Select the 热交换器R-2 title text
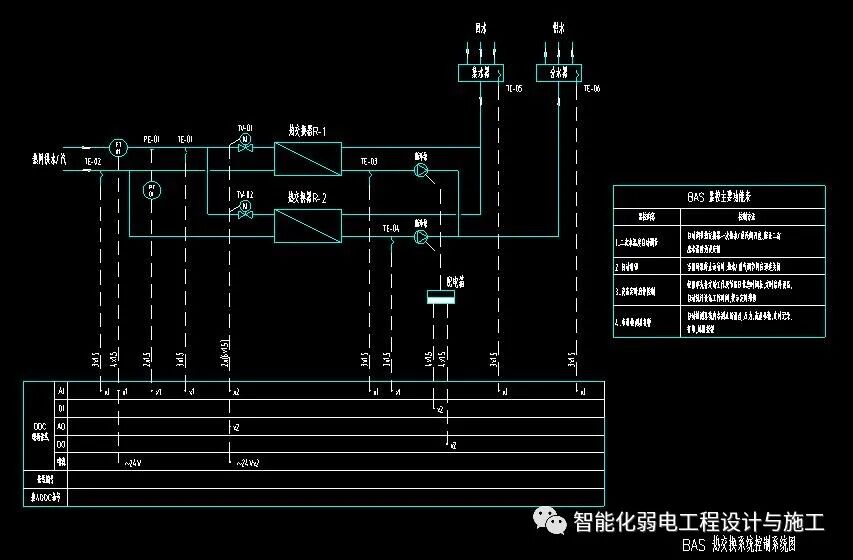The height and width of the screenshot is (560, 853). pos(307,198)
